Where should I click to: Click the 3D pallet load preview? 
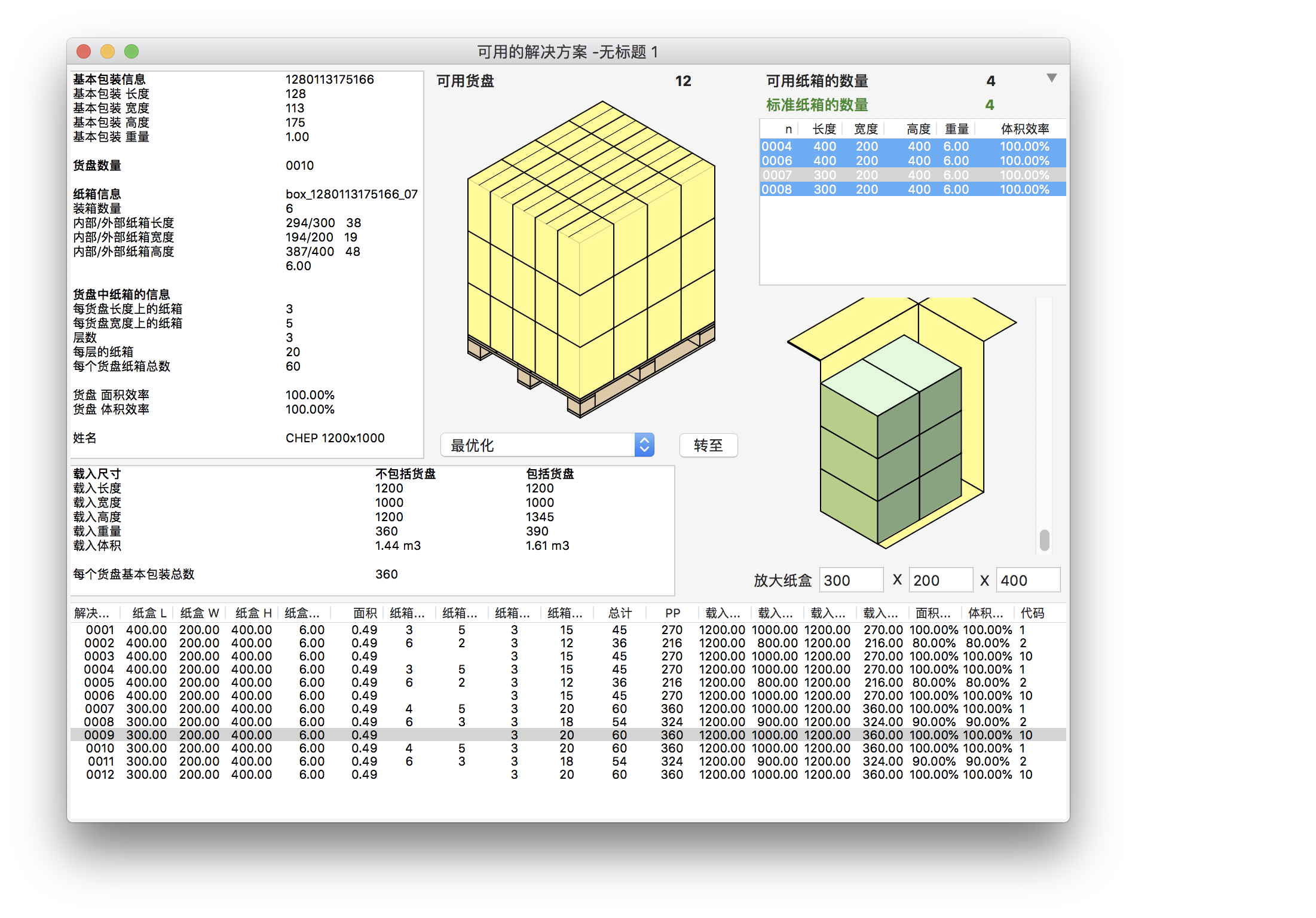pyautogui.click(x=591, y=259)
